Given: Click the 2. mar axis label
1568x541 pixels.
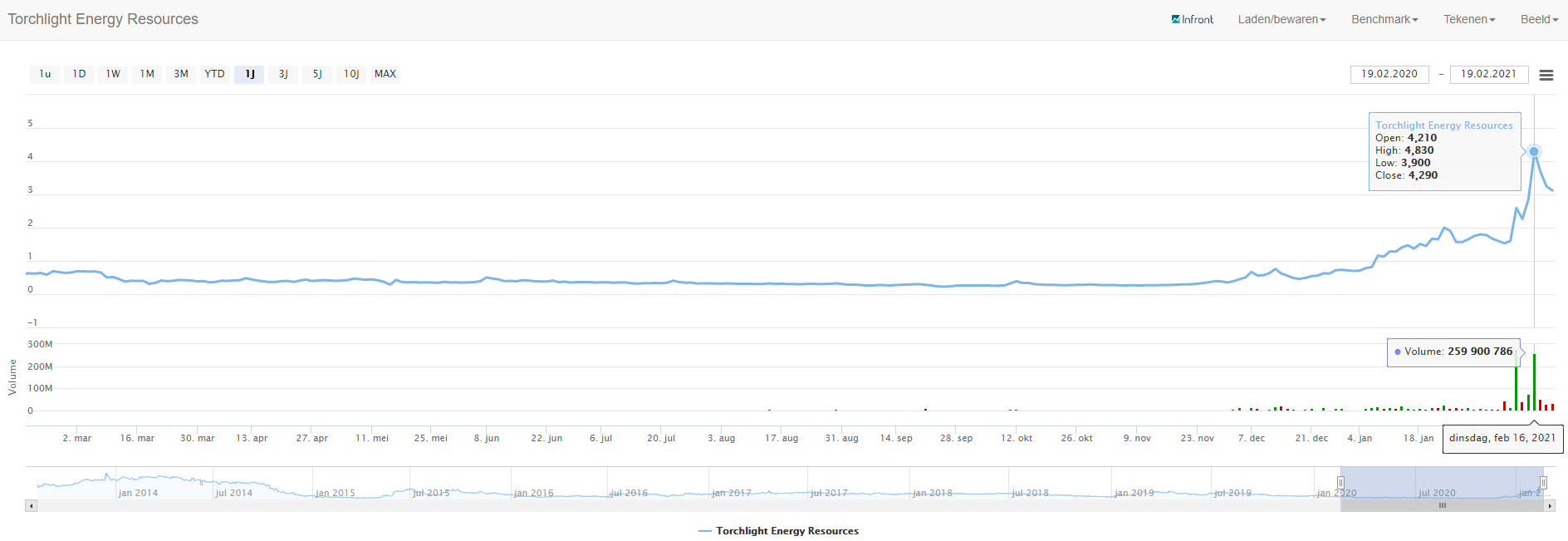Looking at the screenshot, I should 77,438.
